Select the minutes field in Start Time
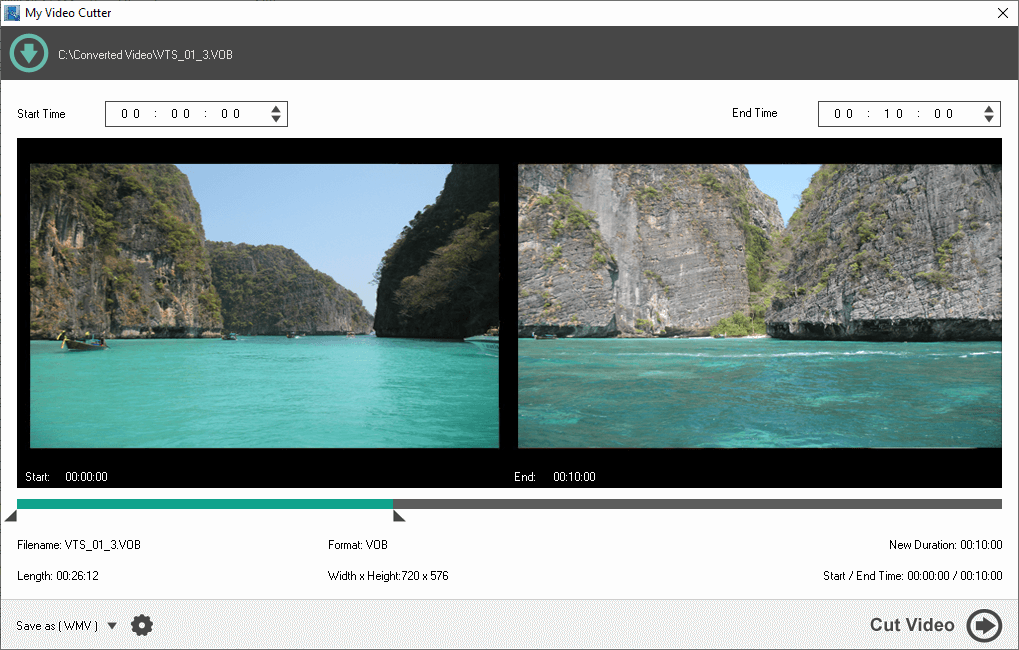Image resolution: width=1019 pixels, height=650 pixels. click(x=181, y=114)
